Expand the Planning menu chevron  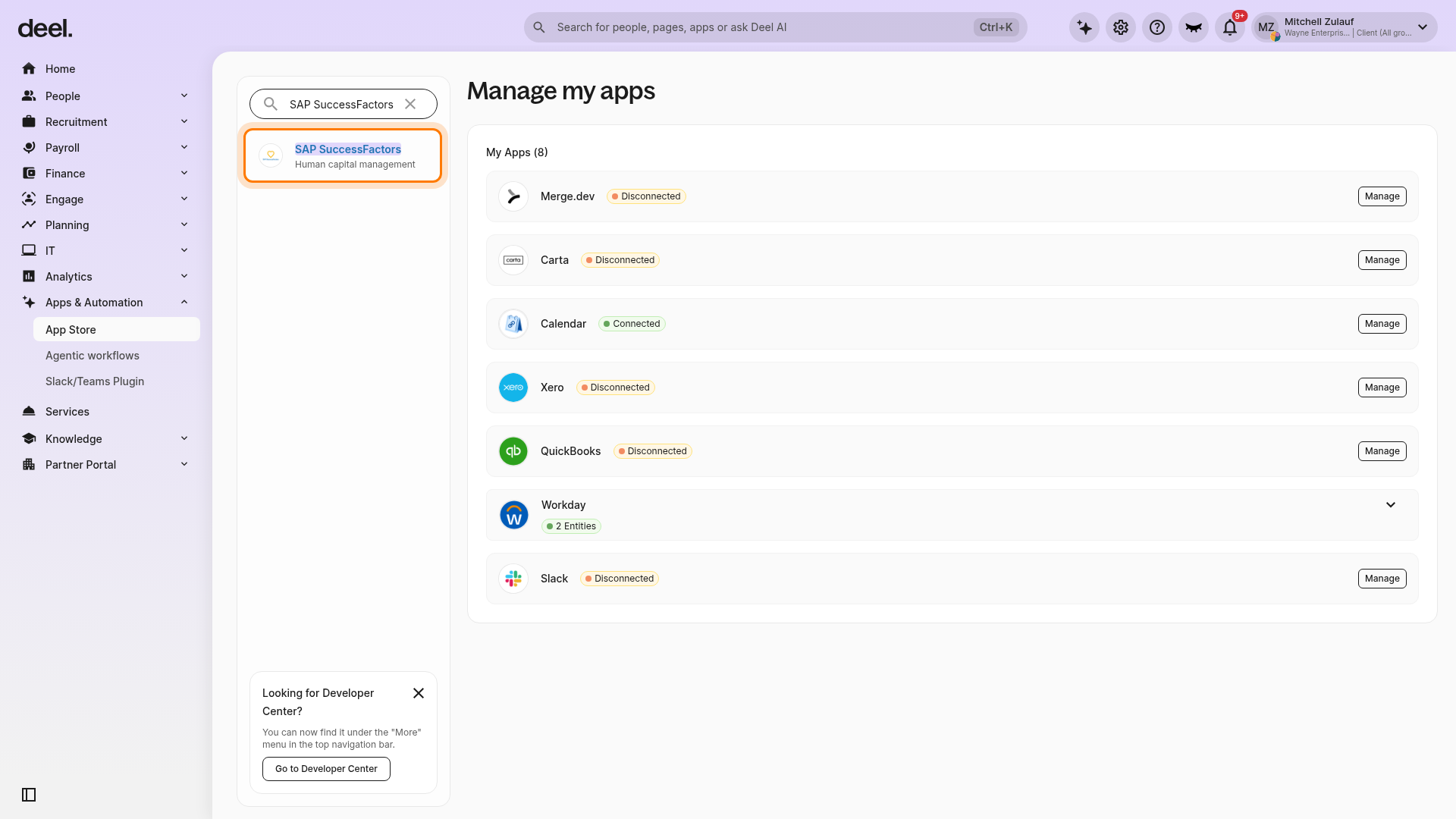pyautogui.click(x=184, y=224)
